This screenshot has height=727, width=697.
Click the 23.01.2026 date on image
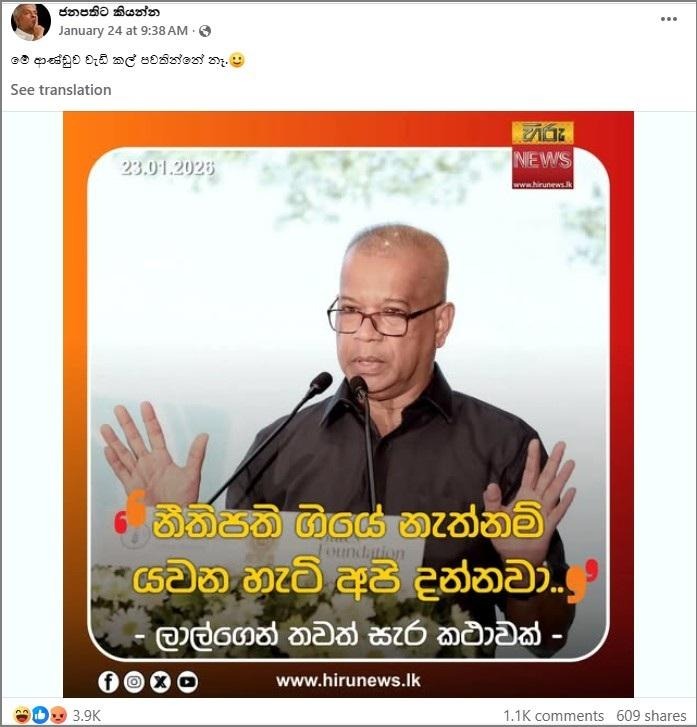coord(167,168)
